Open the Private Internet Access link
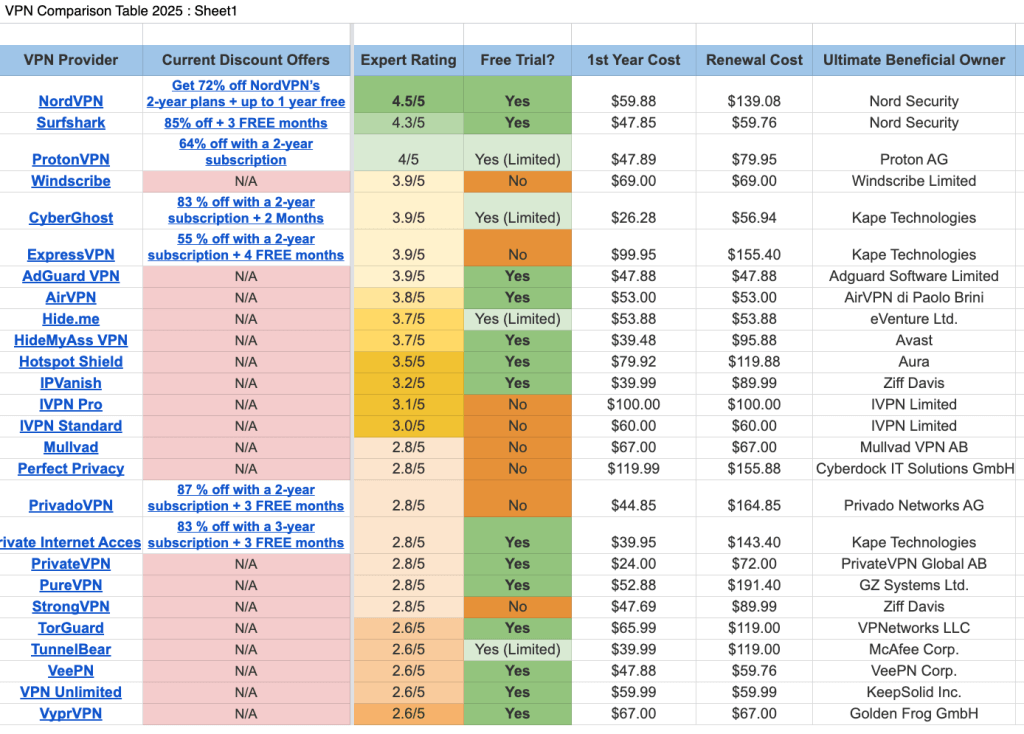The height and width of the screenshot is (734, 1024). (x=71, y=543)
